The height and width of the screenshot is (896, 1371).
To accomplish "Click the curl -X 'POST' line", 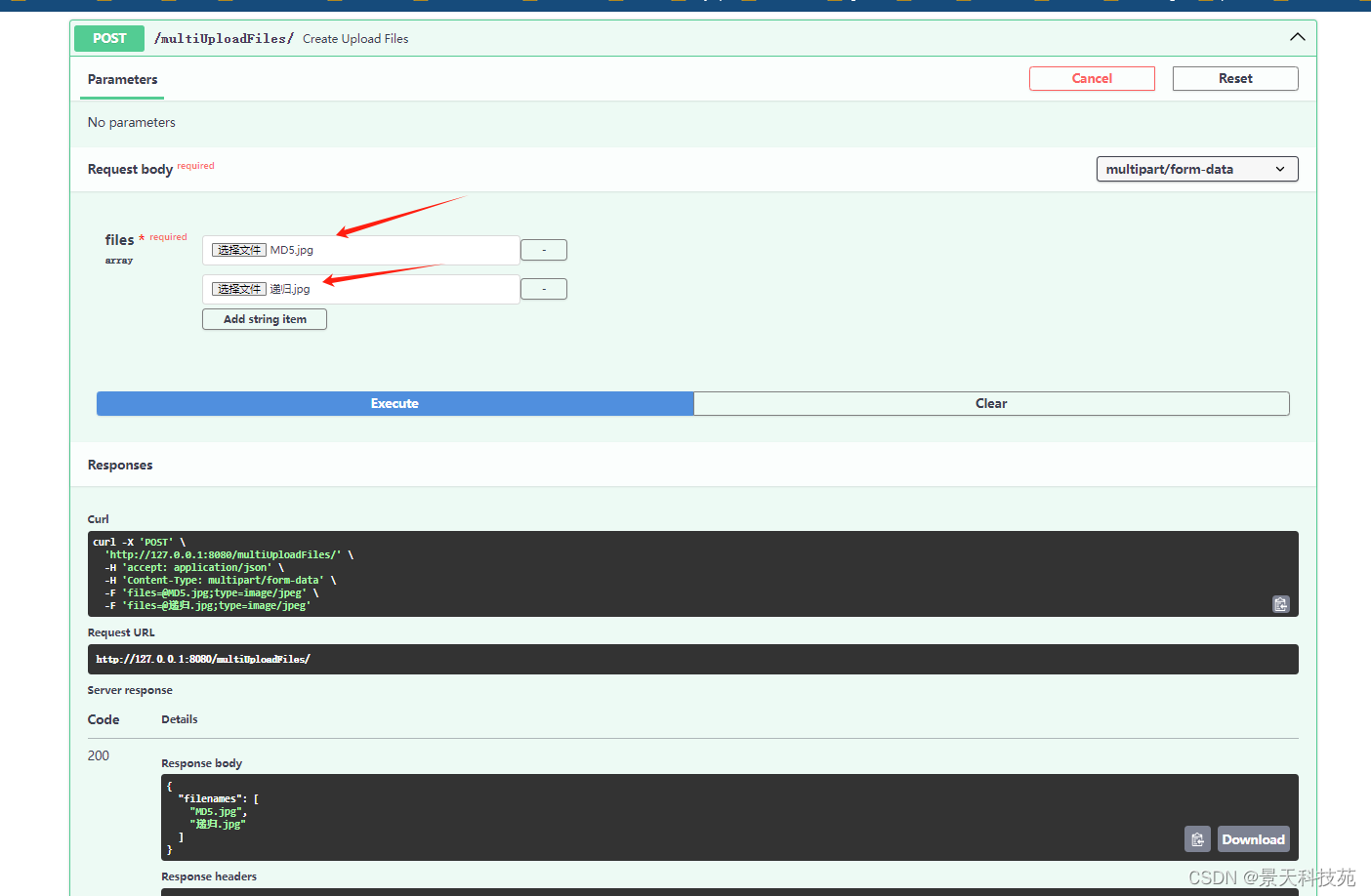I will (x=140, y=542).
